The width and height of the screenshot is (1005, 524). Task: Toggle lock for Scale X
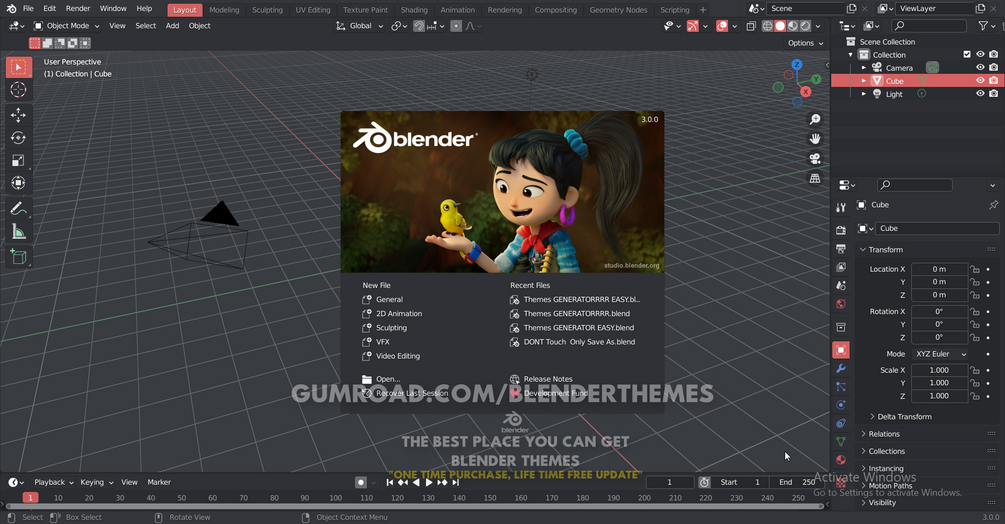coord(975,370)
